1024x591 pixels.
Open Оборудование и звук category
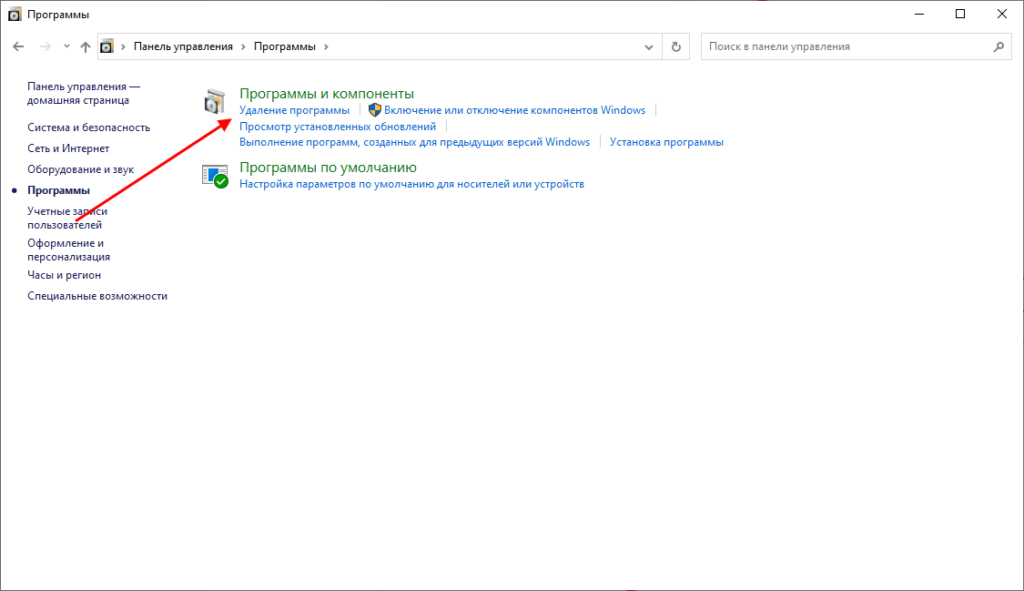(x=80, y=169)
